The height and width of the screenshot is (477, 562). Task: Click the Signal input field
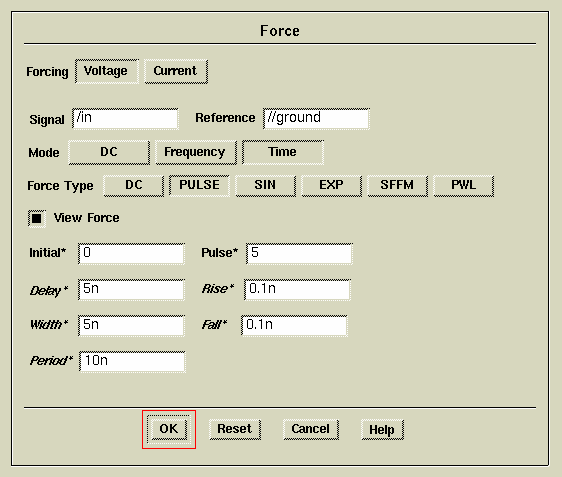pyautogui.click(x=125, y=119)
